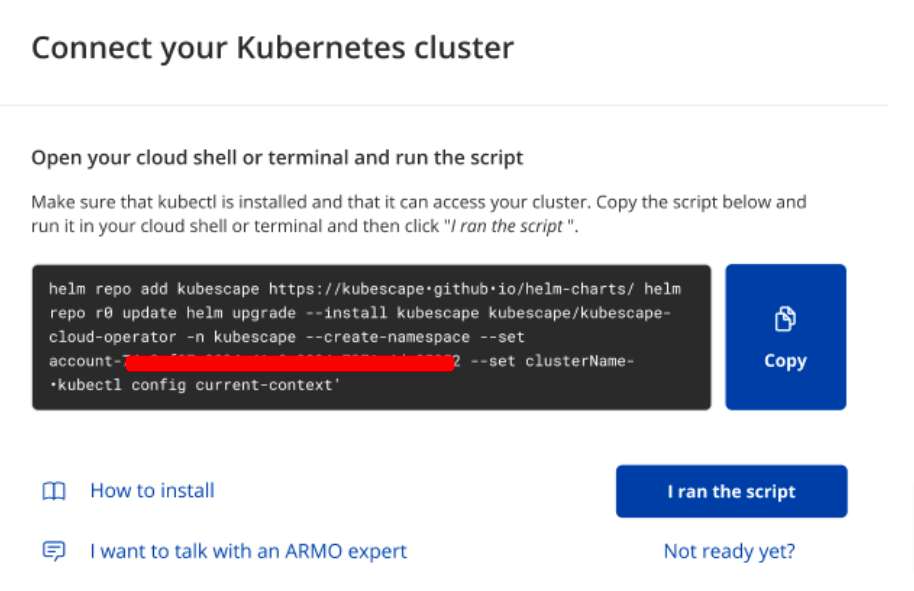Click the --create-namespace flag in the script

pyautogui.click(x=388, y=337)
